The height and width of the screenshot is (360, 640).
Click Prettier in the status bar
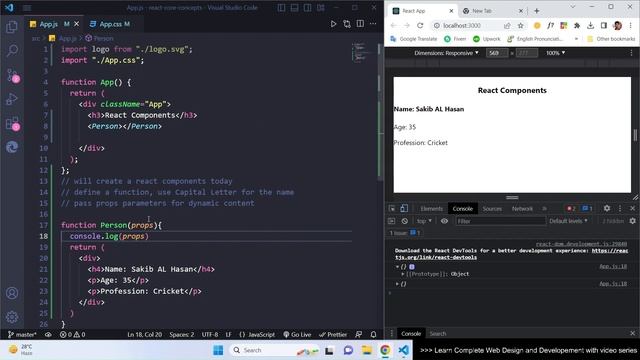333,334
